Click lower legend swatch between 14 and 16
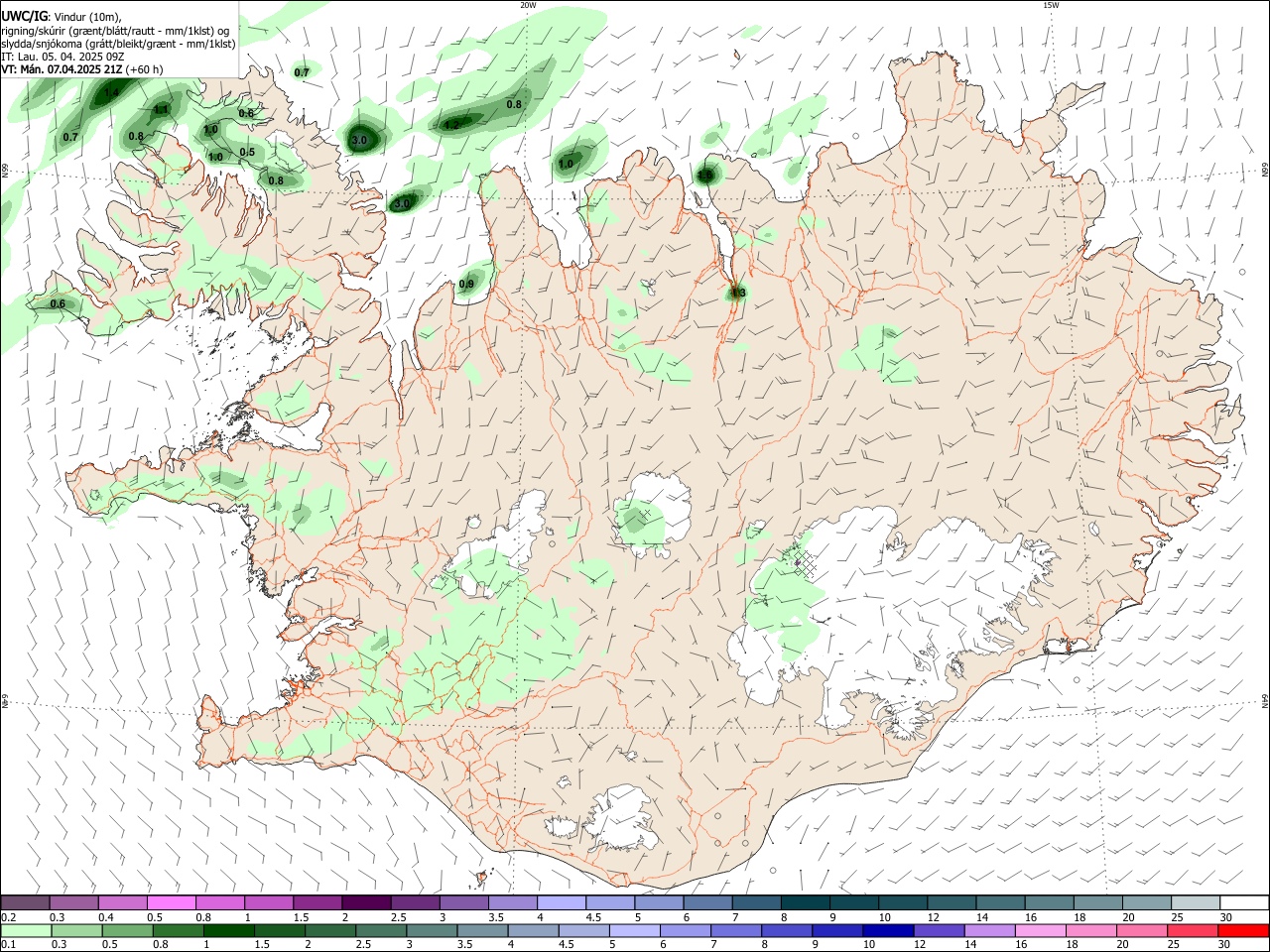The width and height of the screenshot is (1270, 952). click(x=991, y=930)
